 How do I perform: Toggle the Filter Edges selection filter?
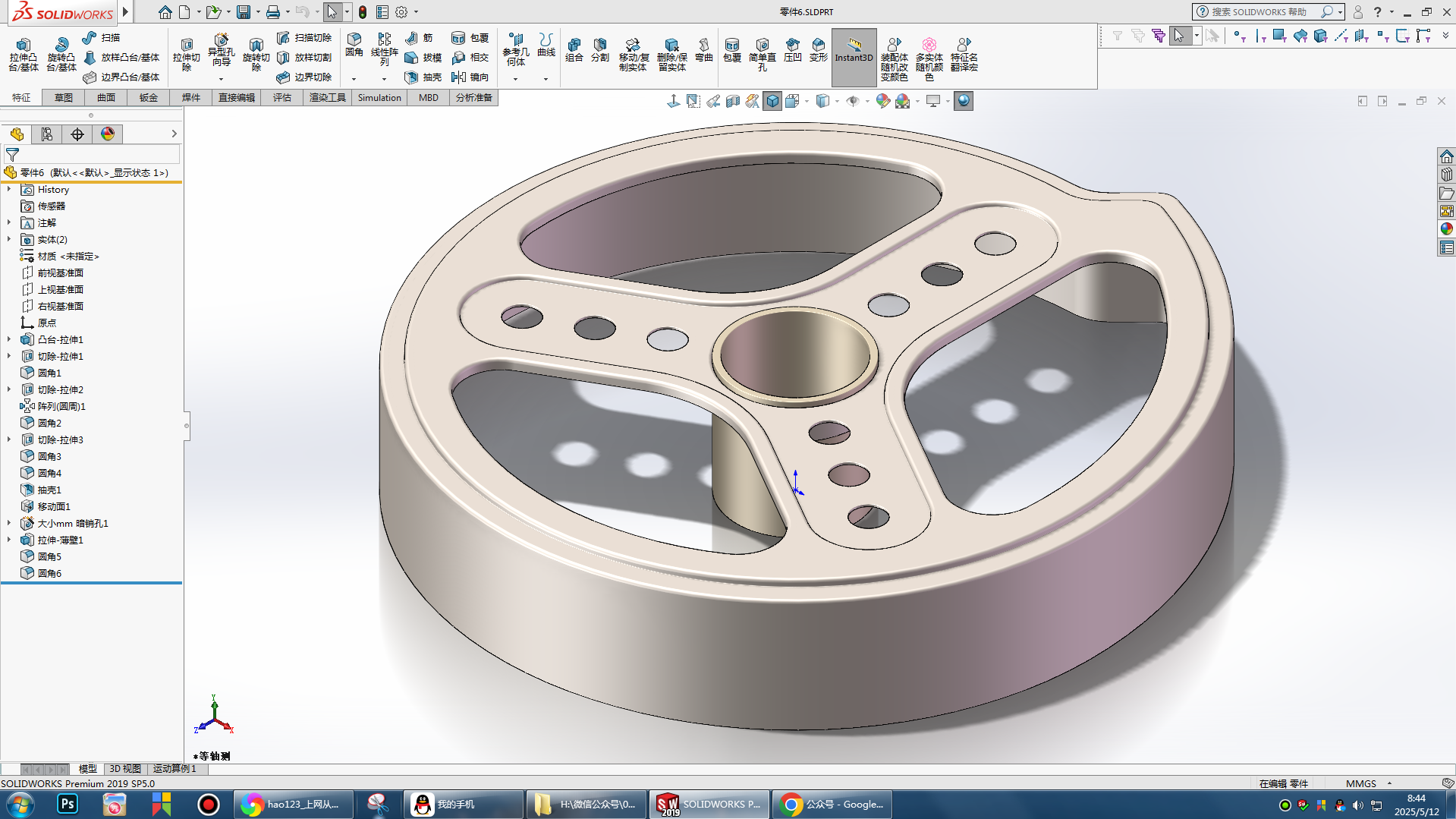coord(1259,36)
